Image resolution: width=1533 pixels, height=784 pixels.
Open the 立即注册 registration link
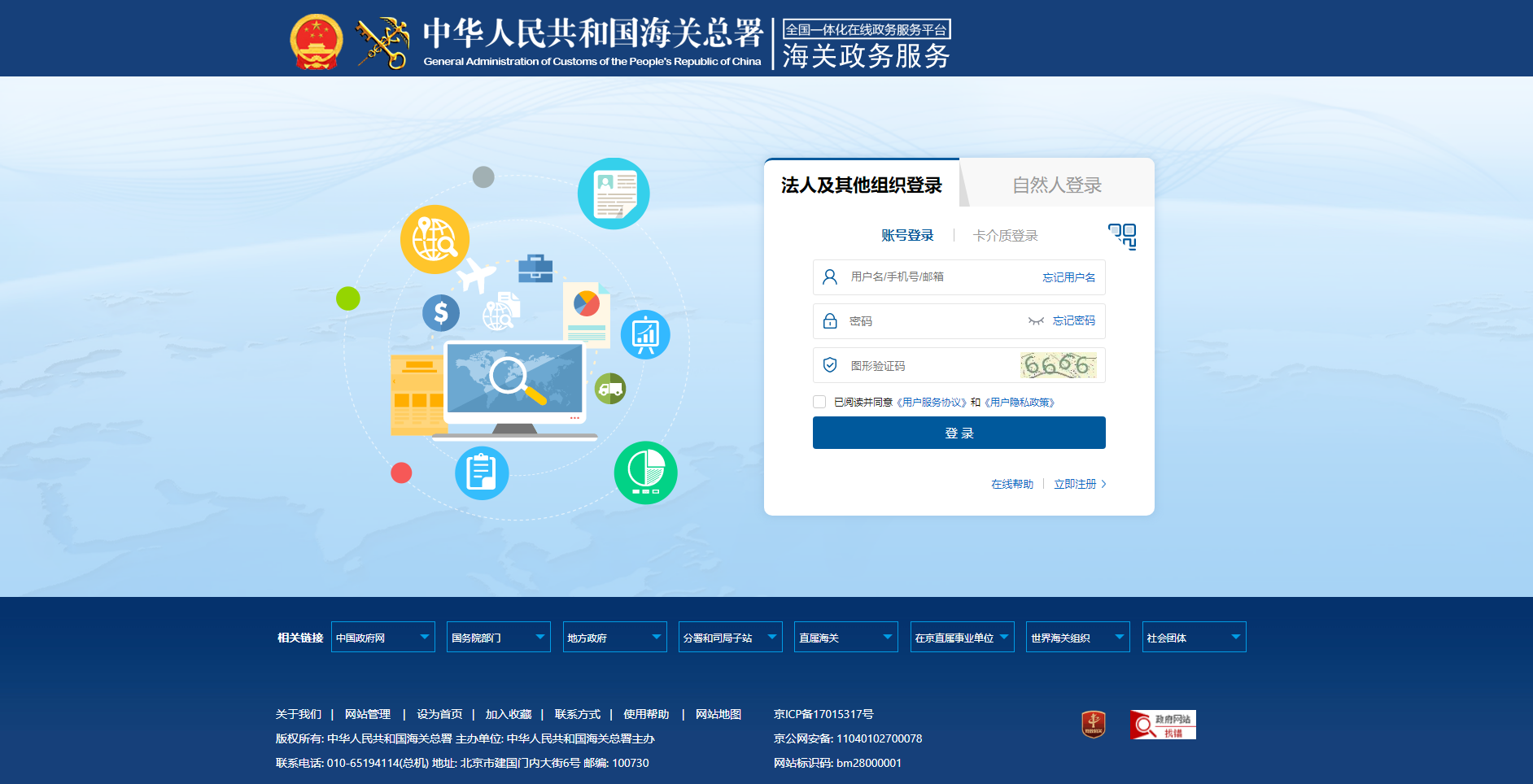point(1075,484)
